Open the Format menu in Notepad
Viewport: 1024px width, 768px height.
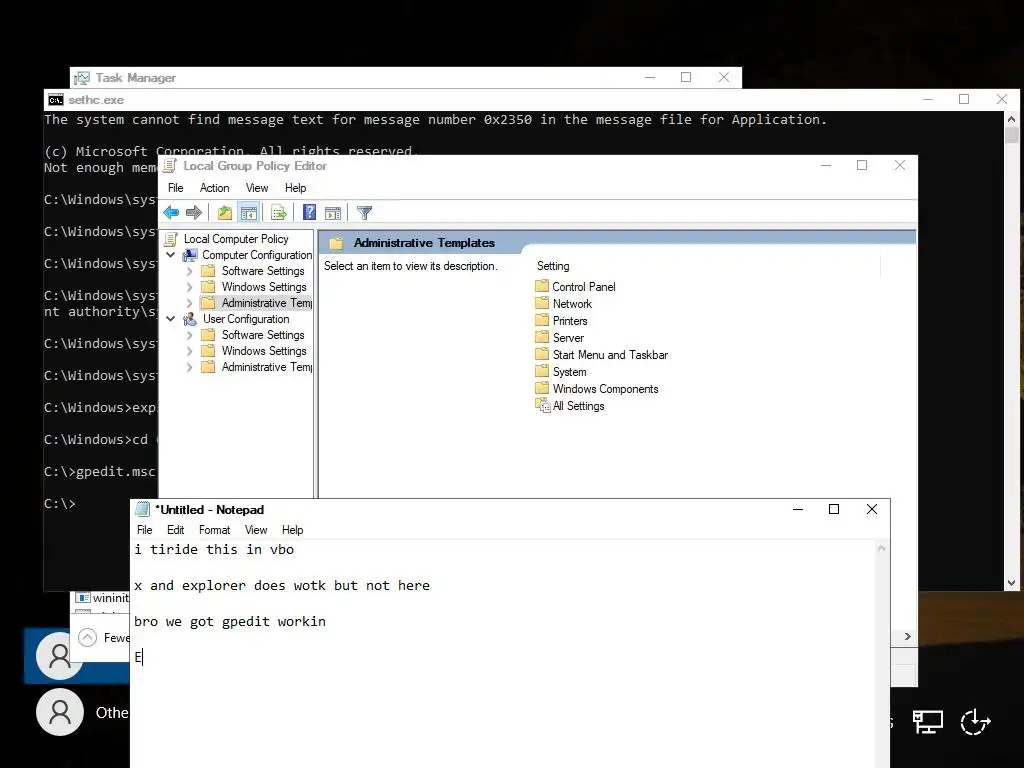pos(214,530)
